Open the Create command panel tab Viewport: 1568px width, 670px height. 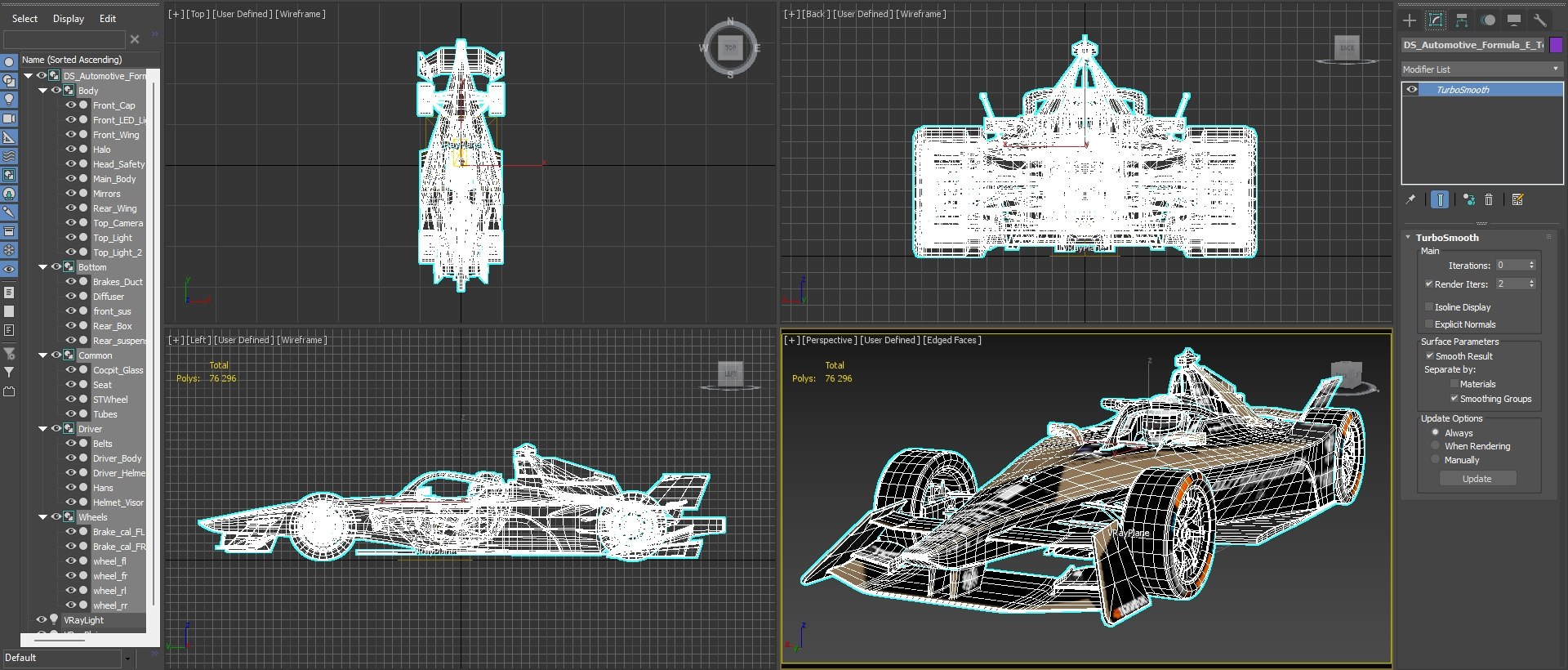coord(1410,20)
